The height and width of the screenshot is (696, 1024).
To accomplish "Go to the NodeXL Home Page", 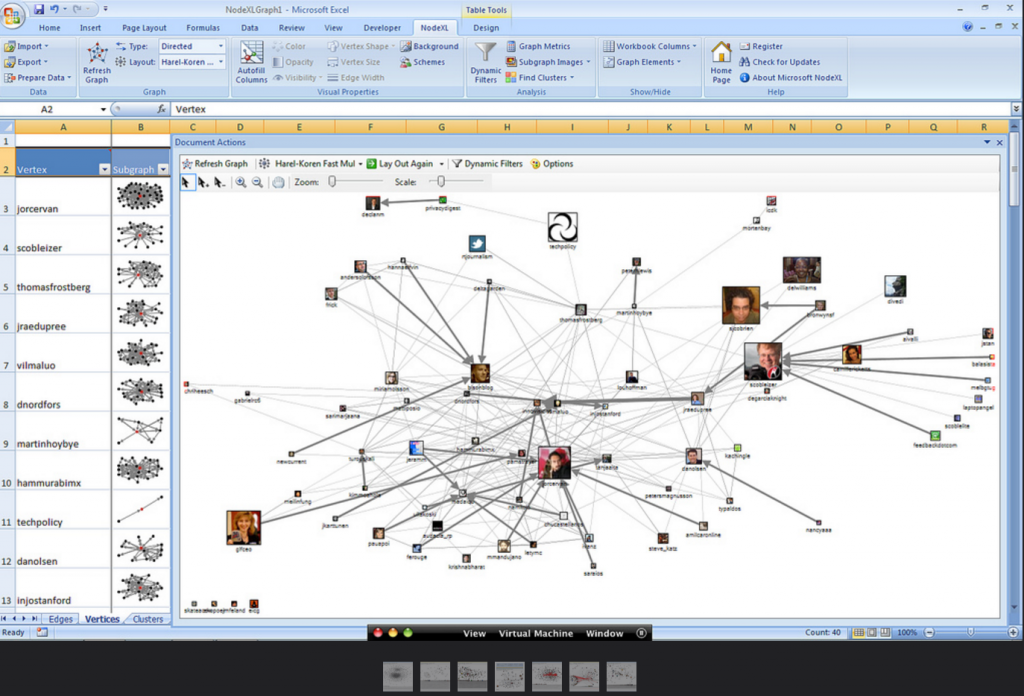I will 721,63.
